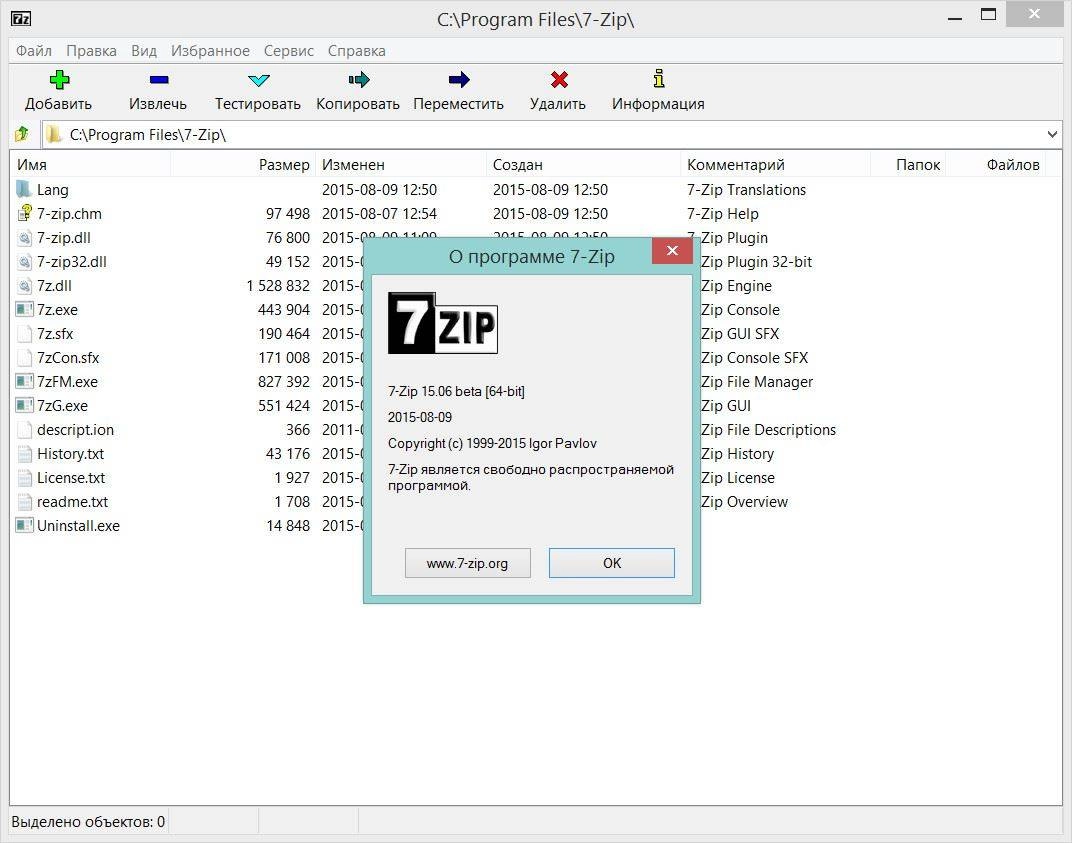Click the Удалить (Delete) red X icon
Image resolution: width=1072 pixels, height=843 pixels.
pos(559,80)
